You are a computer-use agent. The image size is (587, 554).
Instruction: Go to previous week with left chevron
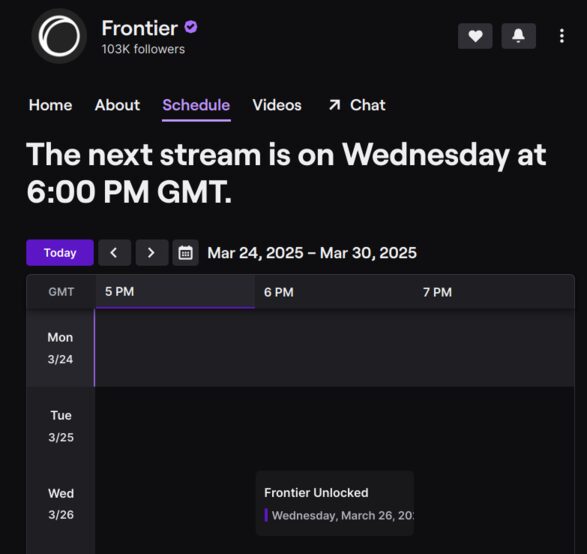(x=114, y=253)
